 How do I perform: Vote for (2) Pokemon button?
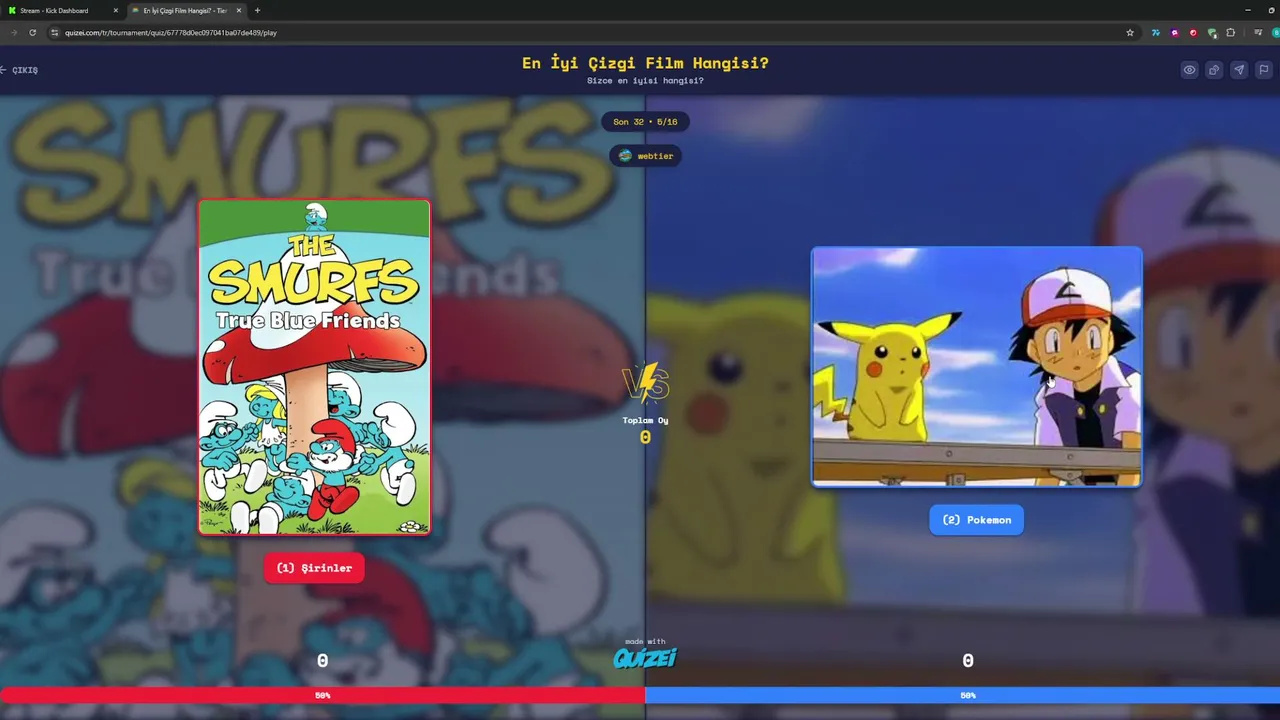tap(976, 520)
